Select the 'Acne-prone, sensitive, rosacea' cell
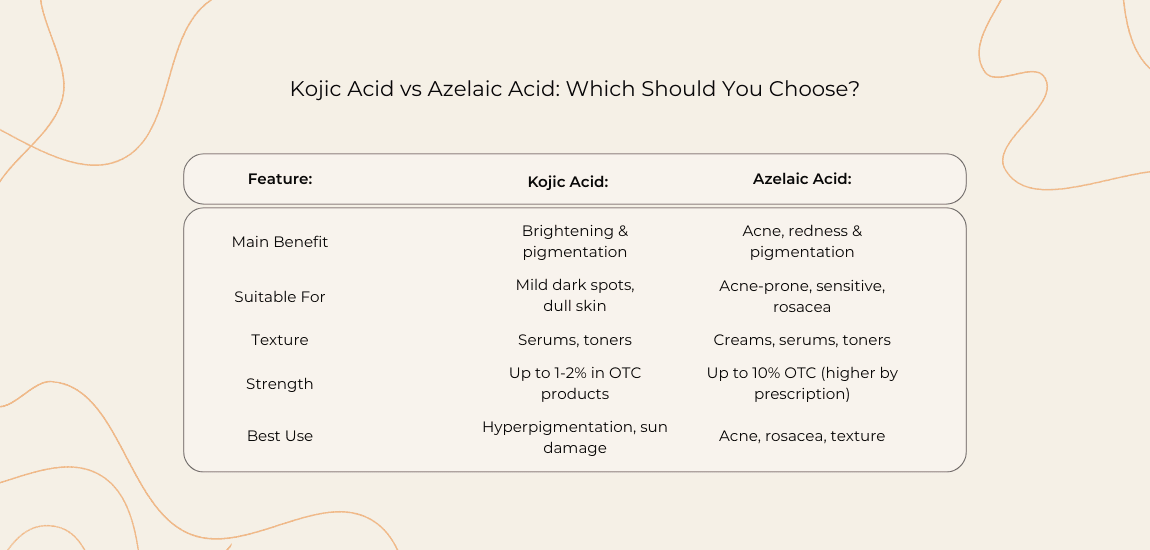Screen dimensions: 1150x550 click(802, 296)
